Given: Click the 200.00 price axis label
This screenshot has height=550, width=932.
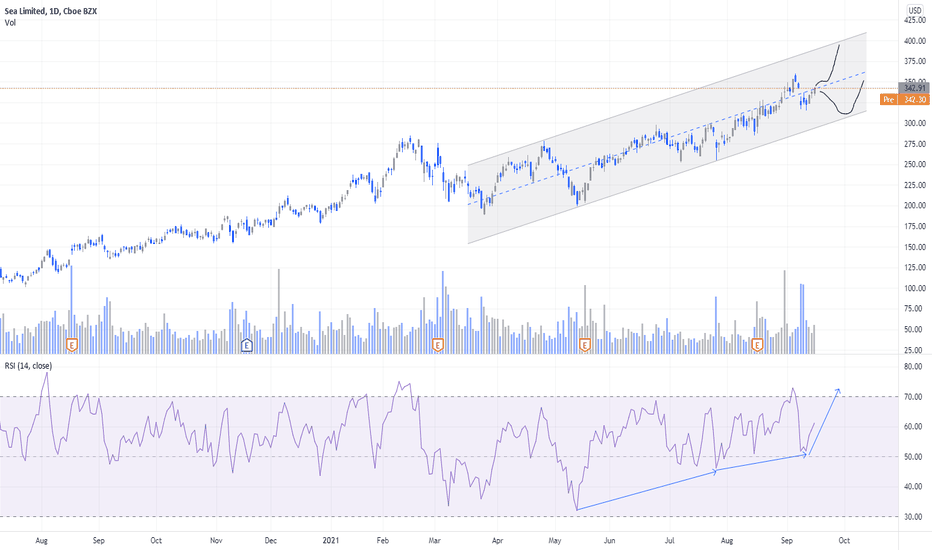Looking at the screenshot, I should tap(915, 205).
